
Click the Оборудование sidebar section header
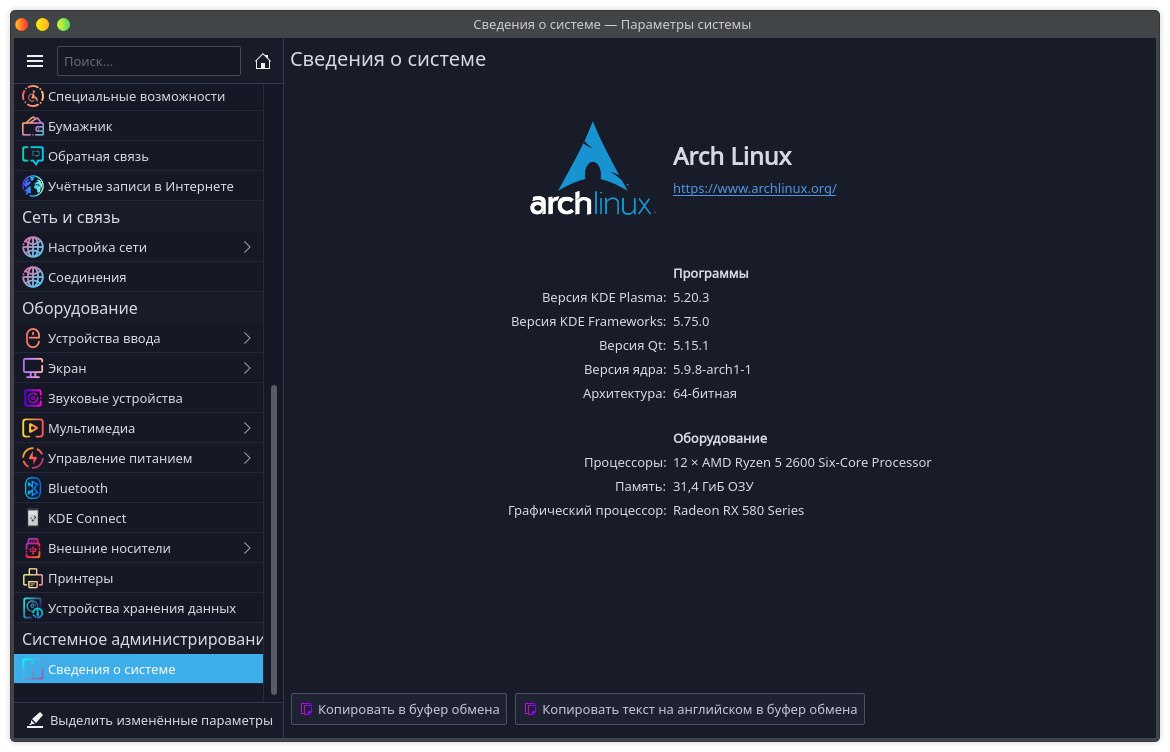tap(80, 308)
